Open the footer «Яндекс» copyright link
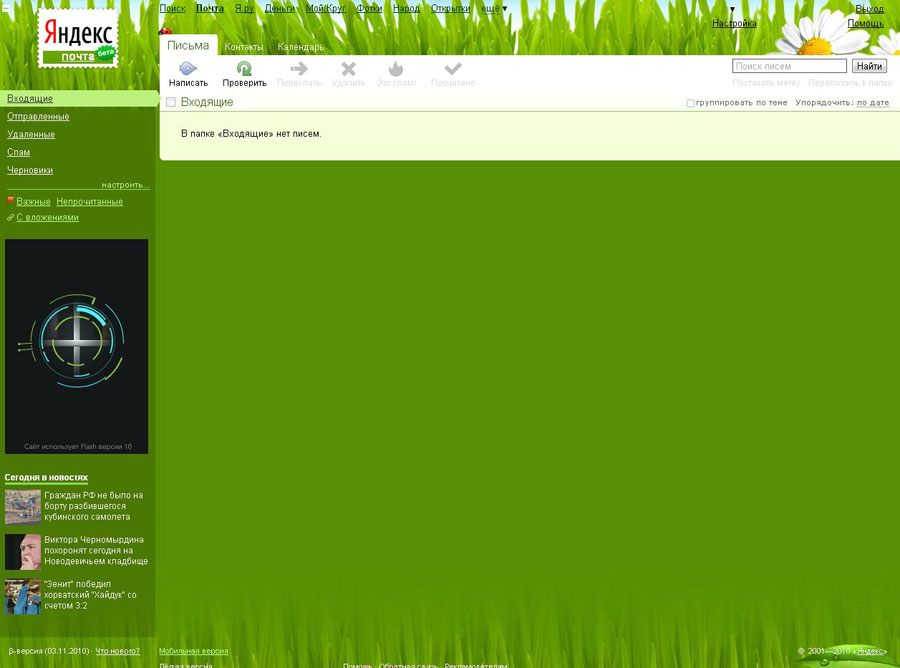 point(870,651)
